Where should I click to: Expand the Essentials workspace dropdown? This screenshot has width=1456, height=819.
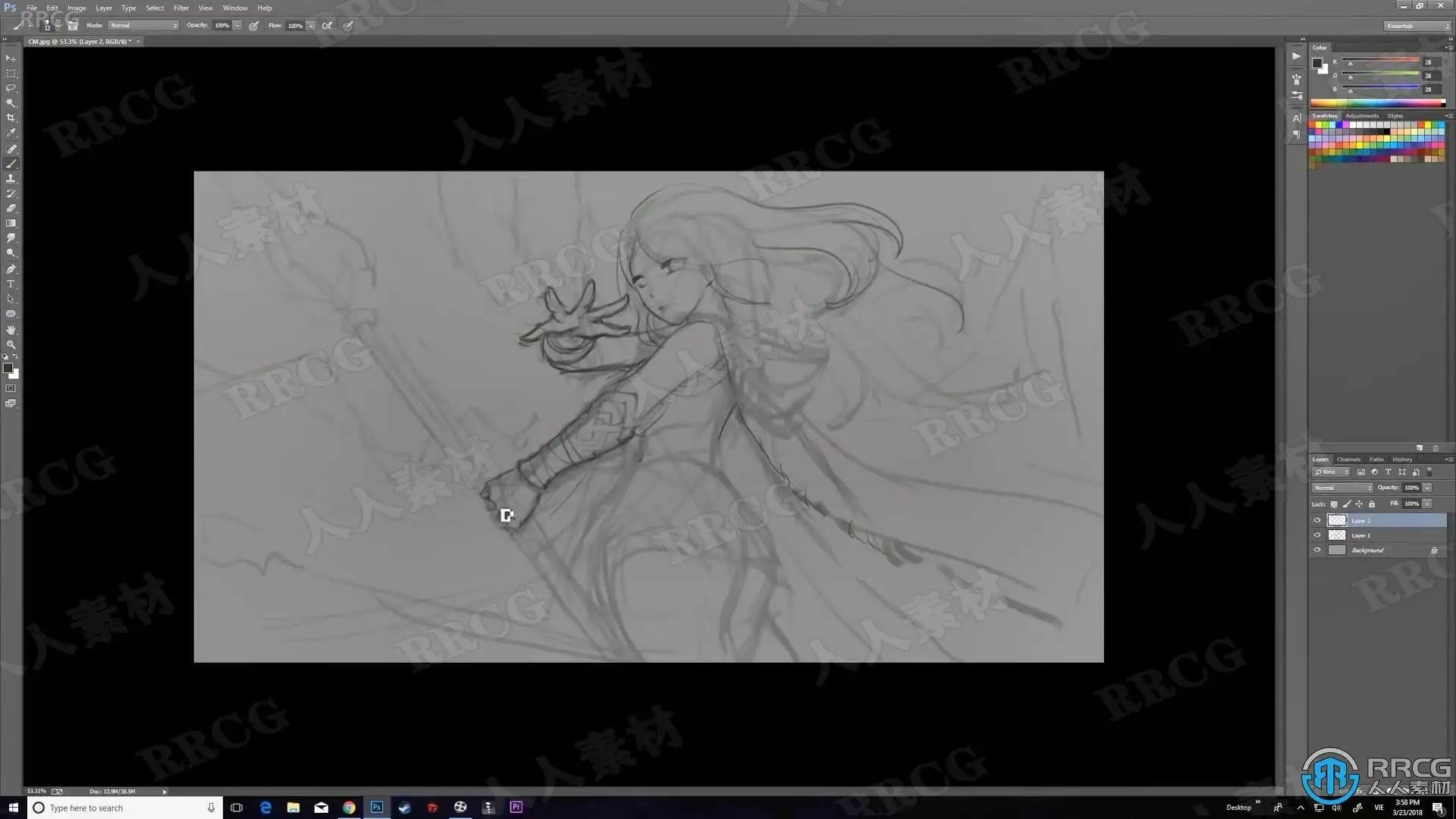pyautogui.click(x=1417, y=26)
